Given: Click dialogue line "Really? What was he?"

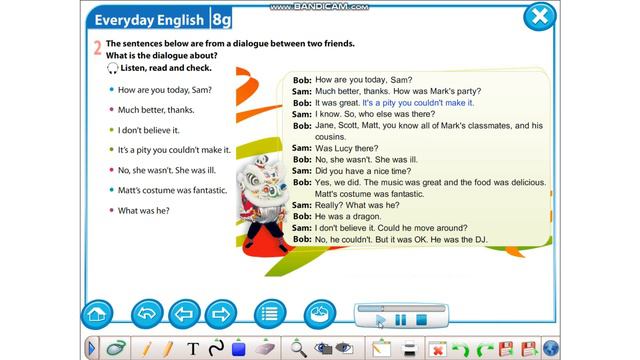Looking at the screenshot, I should [357, 205].
